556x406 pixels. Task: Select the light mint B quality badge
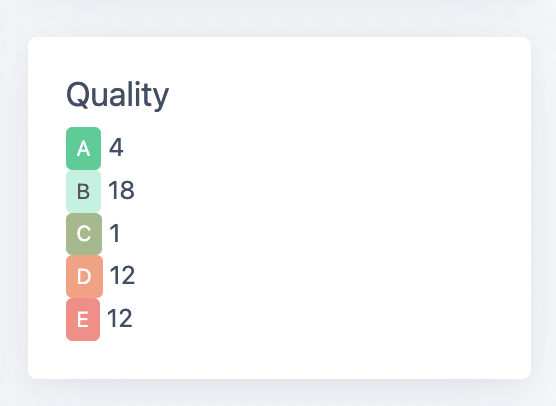click(x=83, y=191)
